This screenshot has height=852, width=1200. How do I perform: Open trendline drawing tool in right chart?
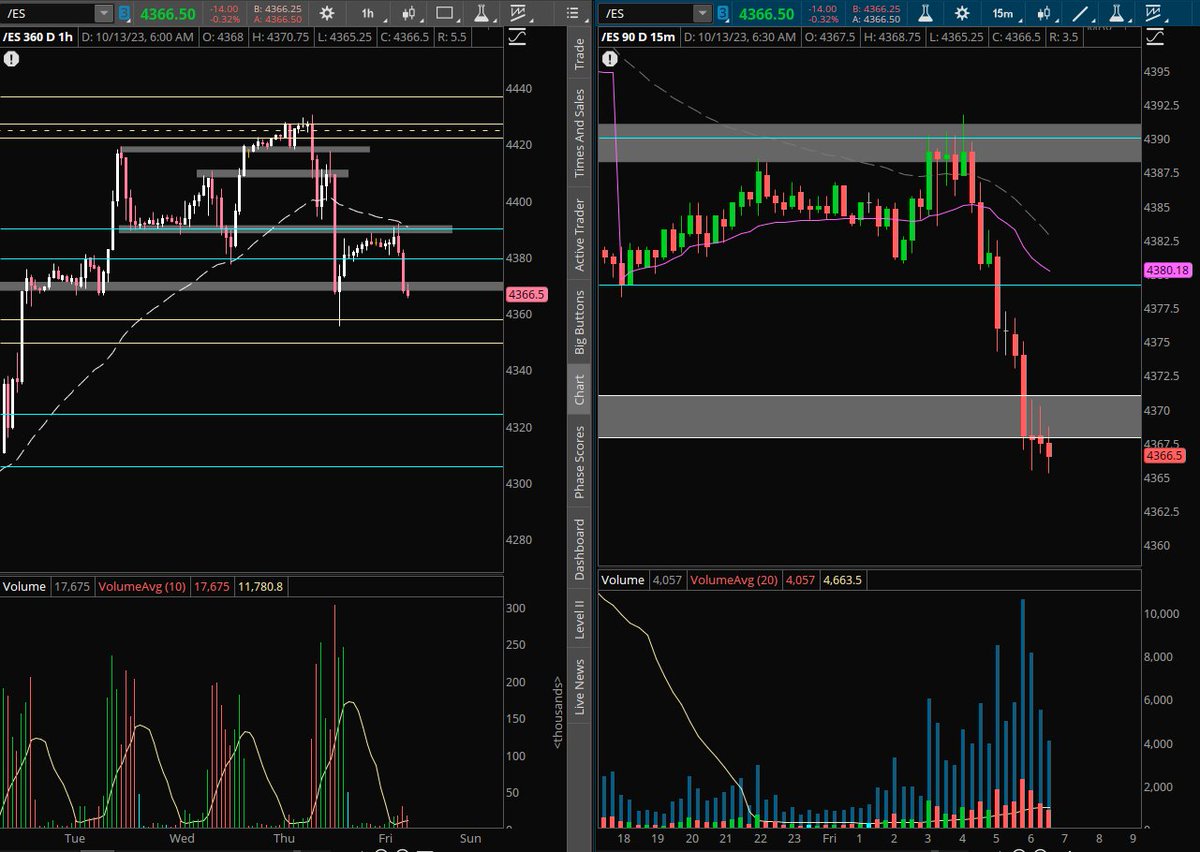[x=1081, y=13]
